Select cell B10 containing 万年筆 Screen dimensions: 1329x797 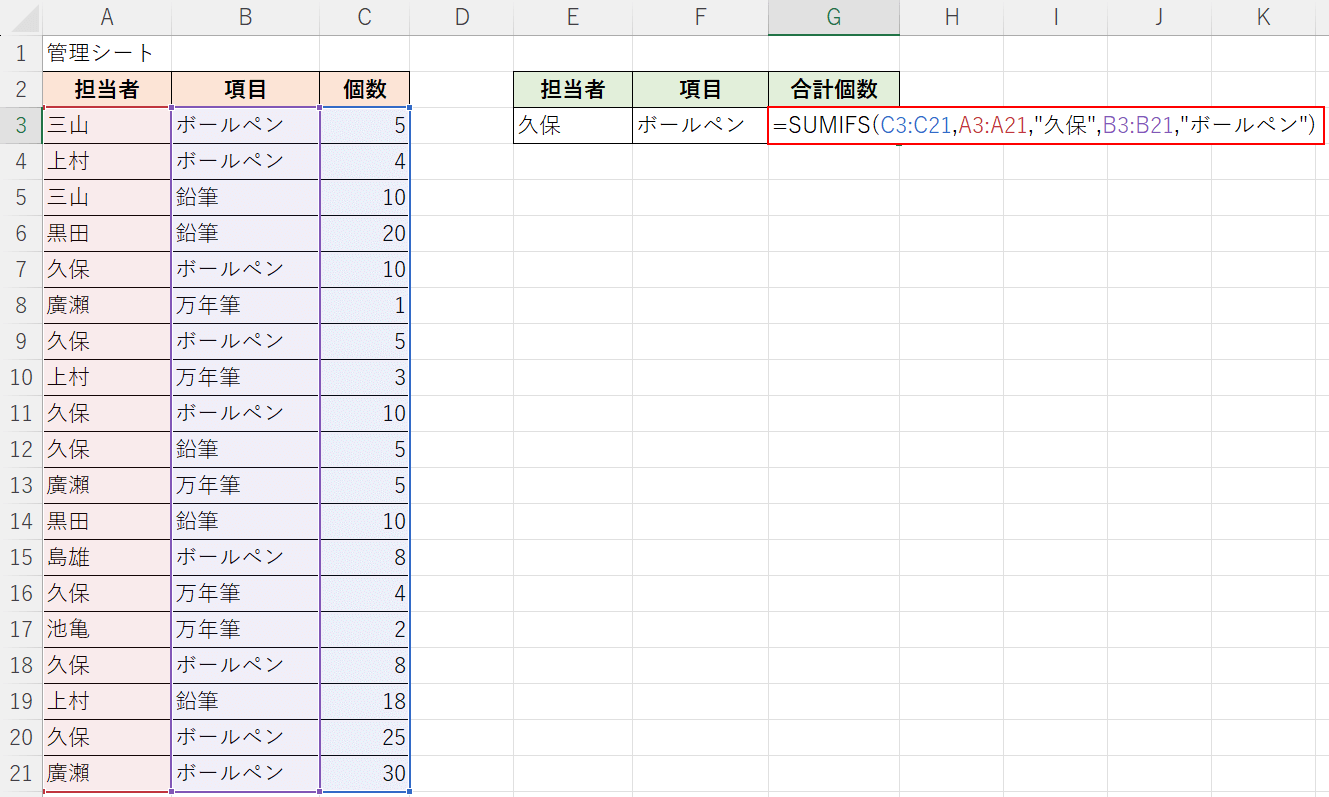pyautogui.click(x=245, y=377)
